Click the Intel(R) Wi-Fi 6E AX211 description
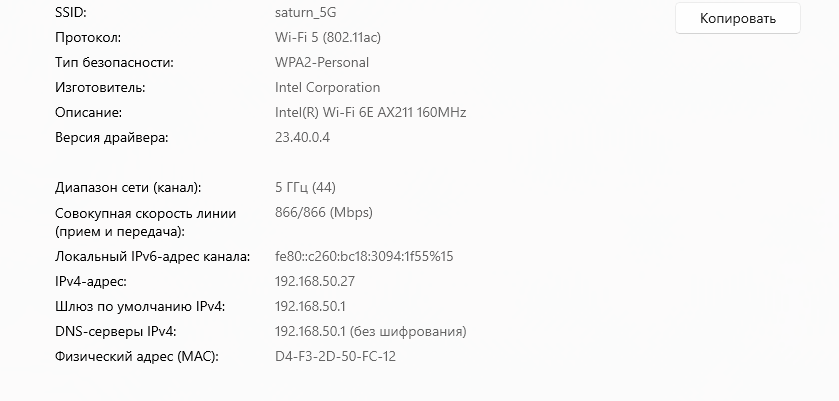Screen dimensions: 839x401 370,112
